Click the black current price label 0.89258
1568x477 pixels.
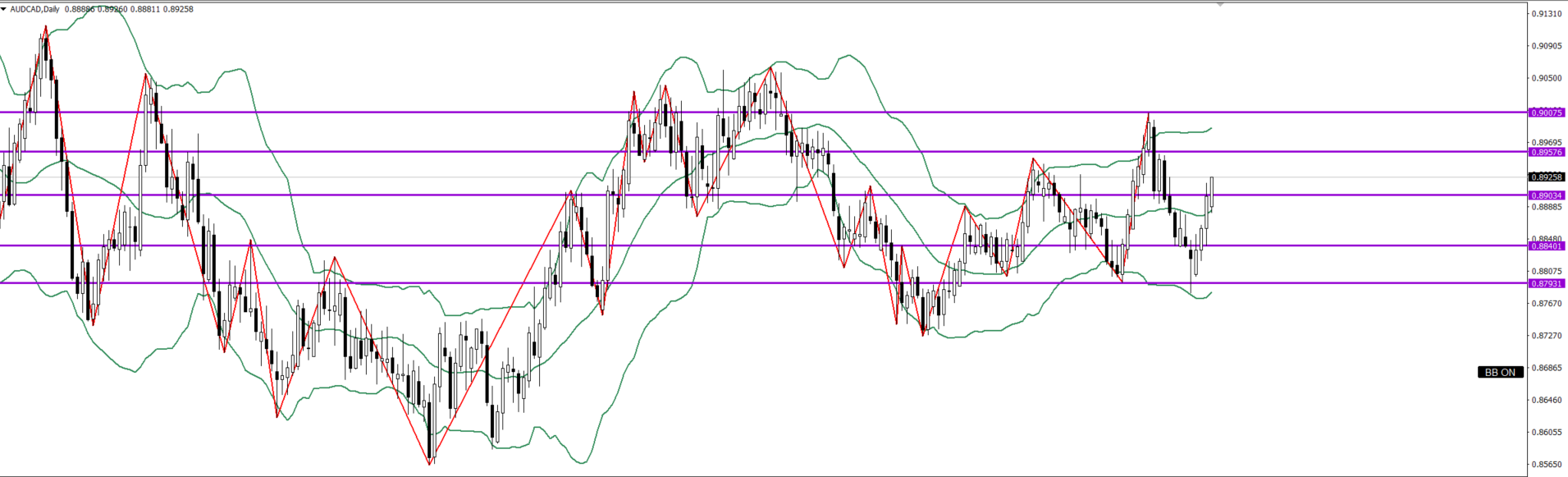pyautogui.click(x=1547, y=177)
